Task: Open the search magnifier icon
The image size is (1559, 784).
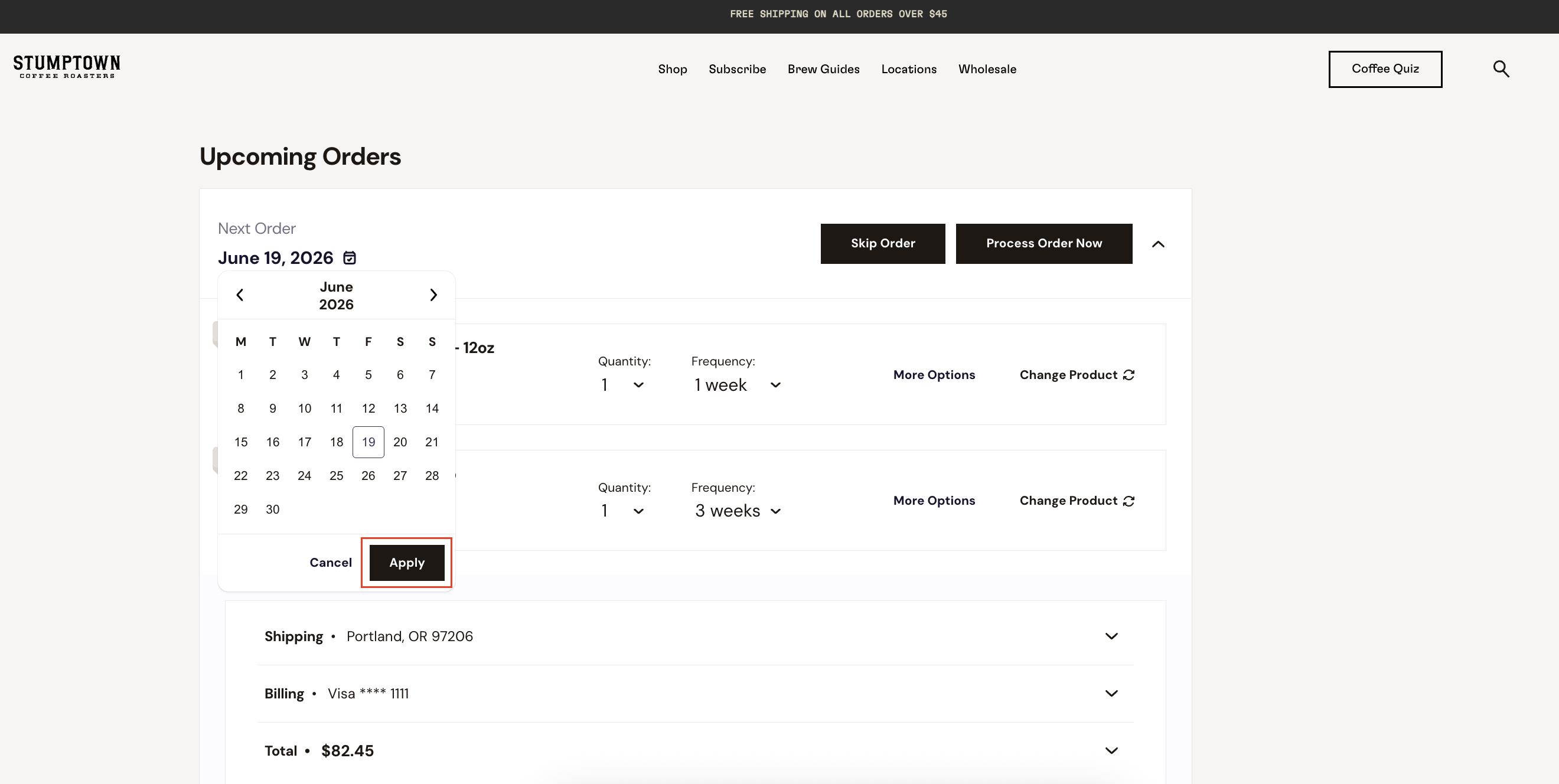Action: (x=1501, y=69)
